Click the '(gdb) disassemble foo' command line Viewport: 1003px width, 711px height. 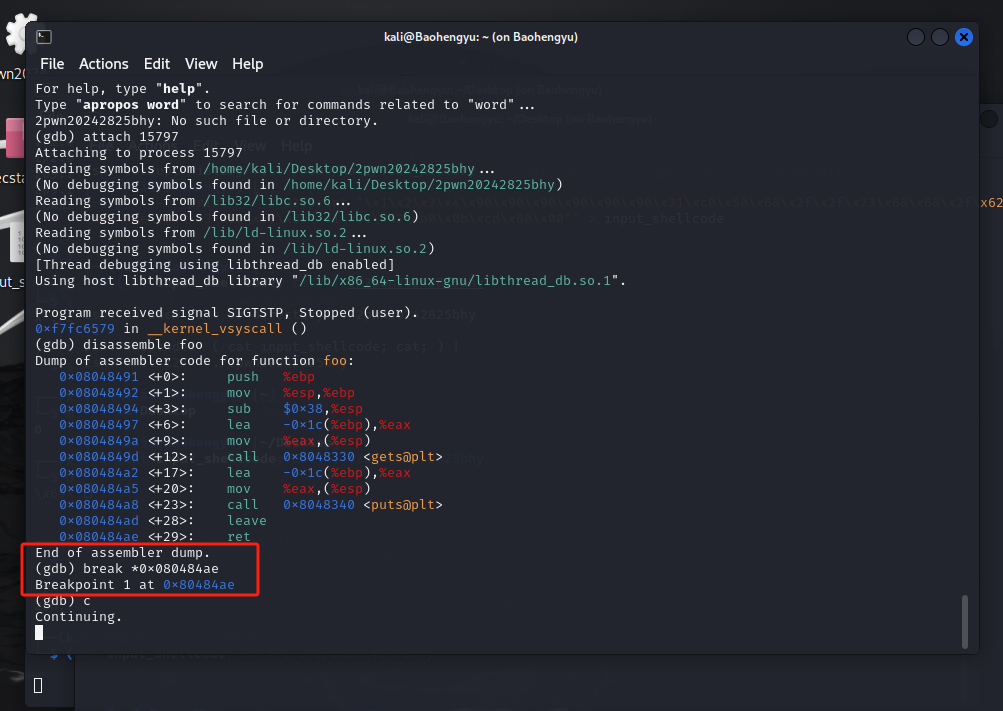[119, 345]
